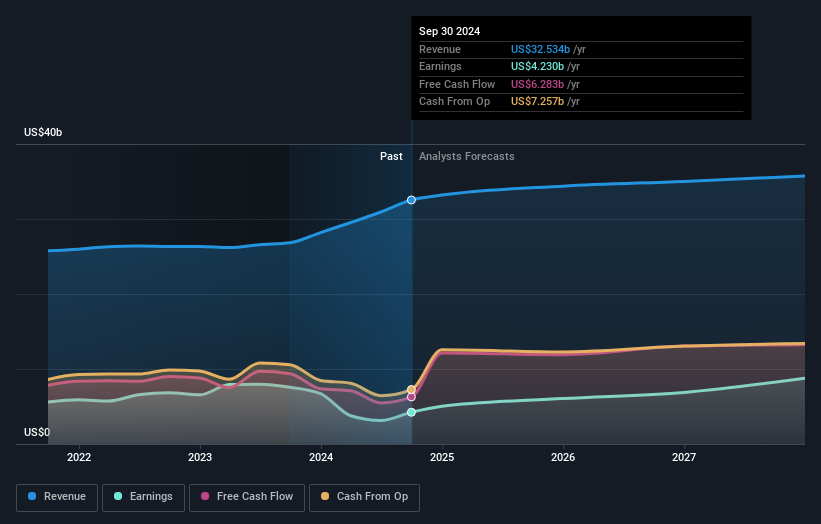The width and height of the screenshot is (821, 524).
Task: Toggle the Revenue legend series
Action: (x=57, y=497)
